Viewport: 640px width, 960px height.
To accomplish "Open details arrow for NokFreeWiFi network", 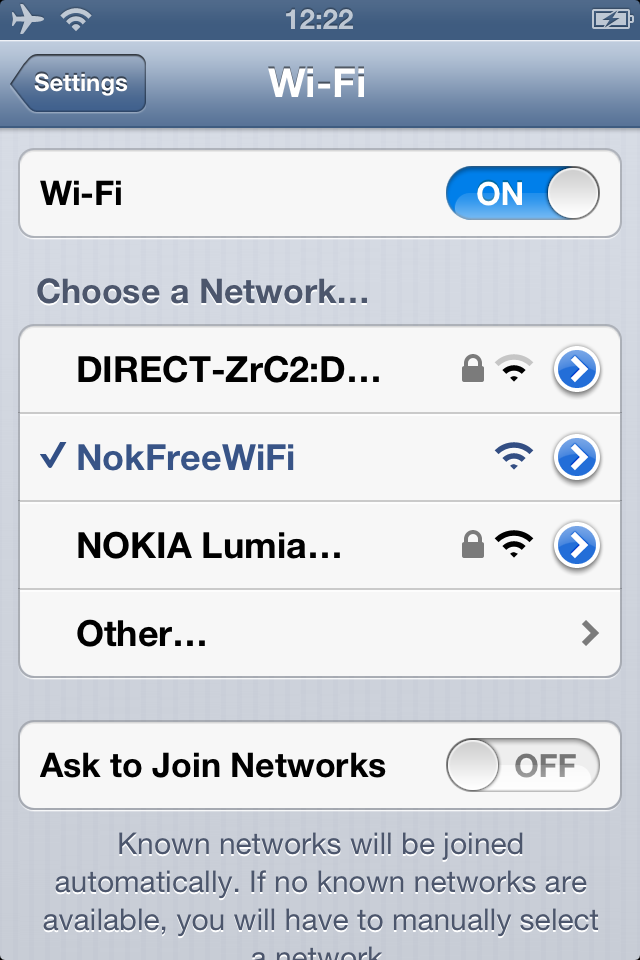I will click(576, 457).
